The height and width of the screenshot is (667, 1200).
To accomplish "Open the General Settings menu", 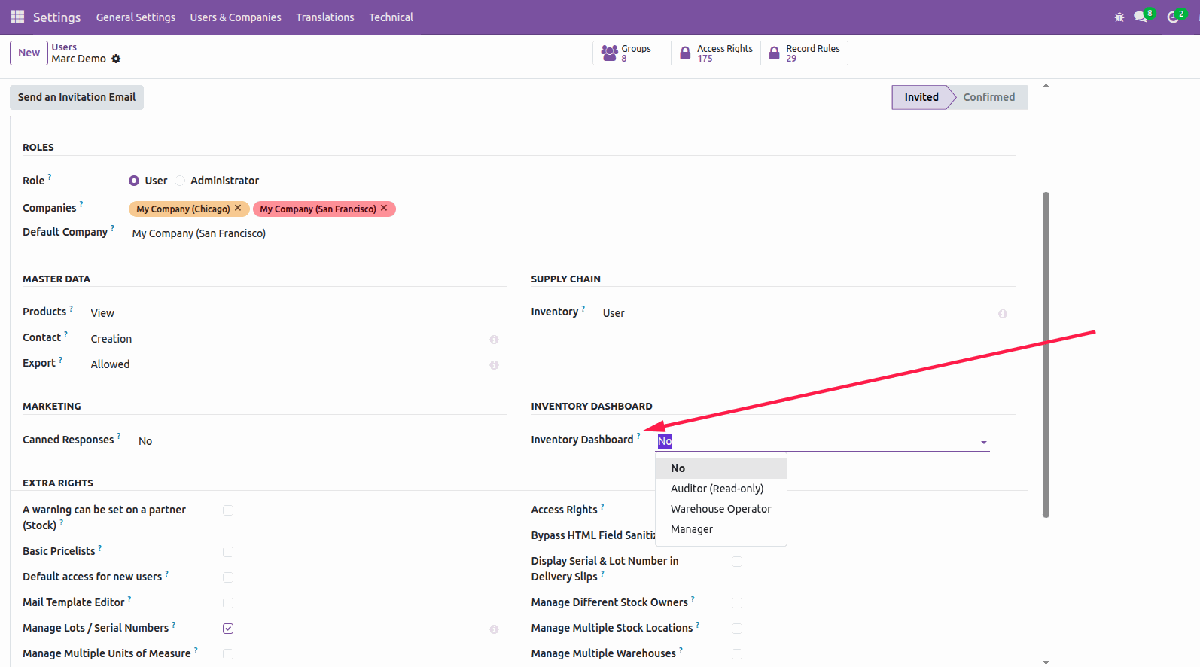I will 136,17.
